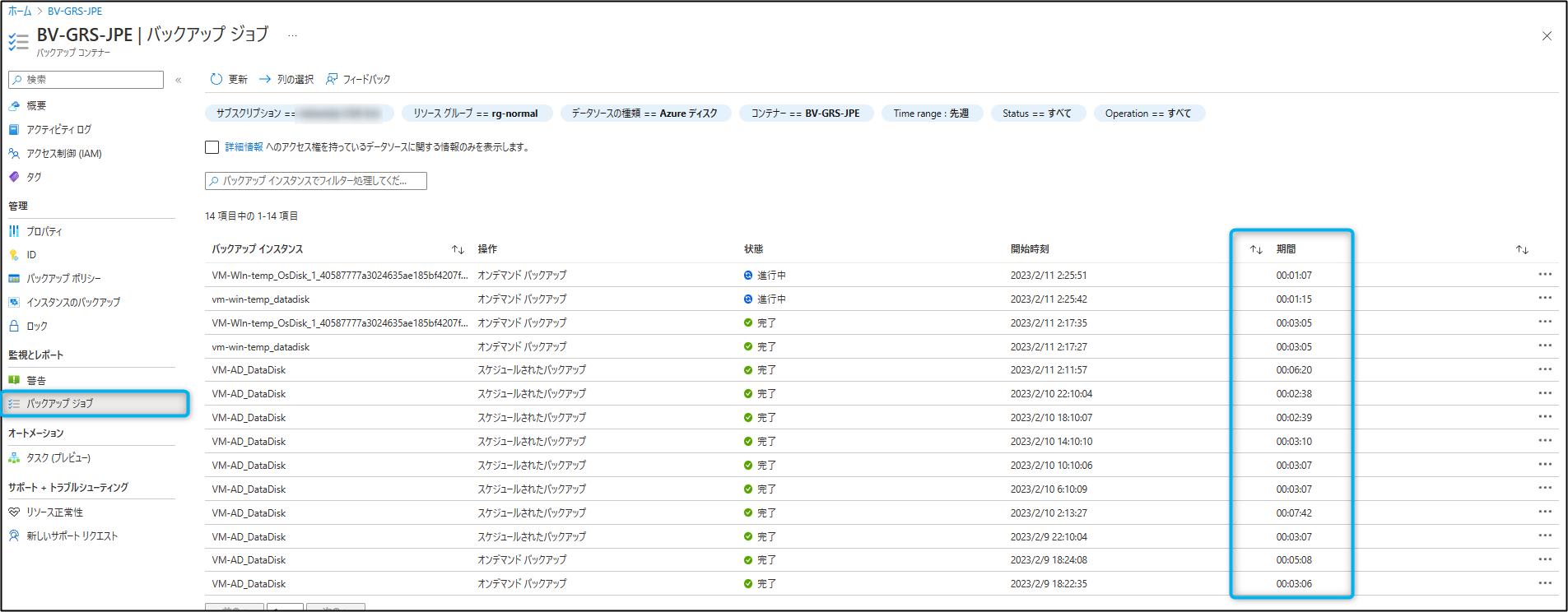This screenshot has height=612, width=1568.
Task: Open the サブスクリプション filter pill
Action: click(300, 114)
